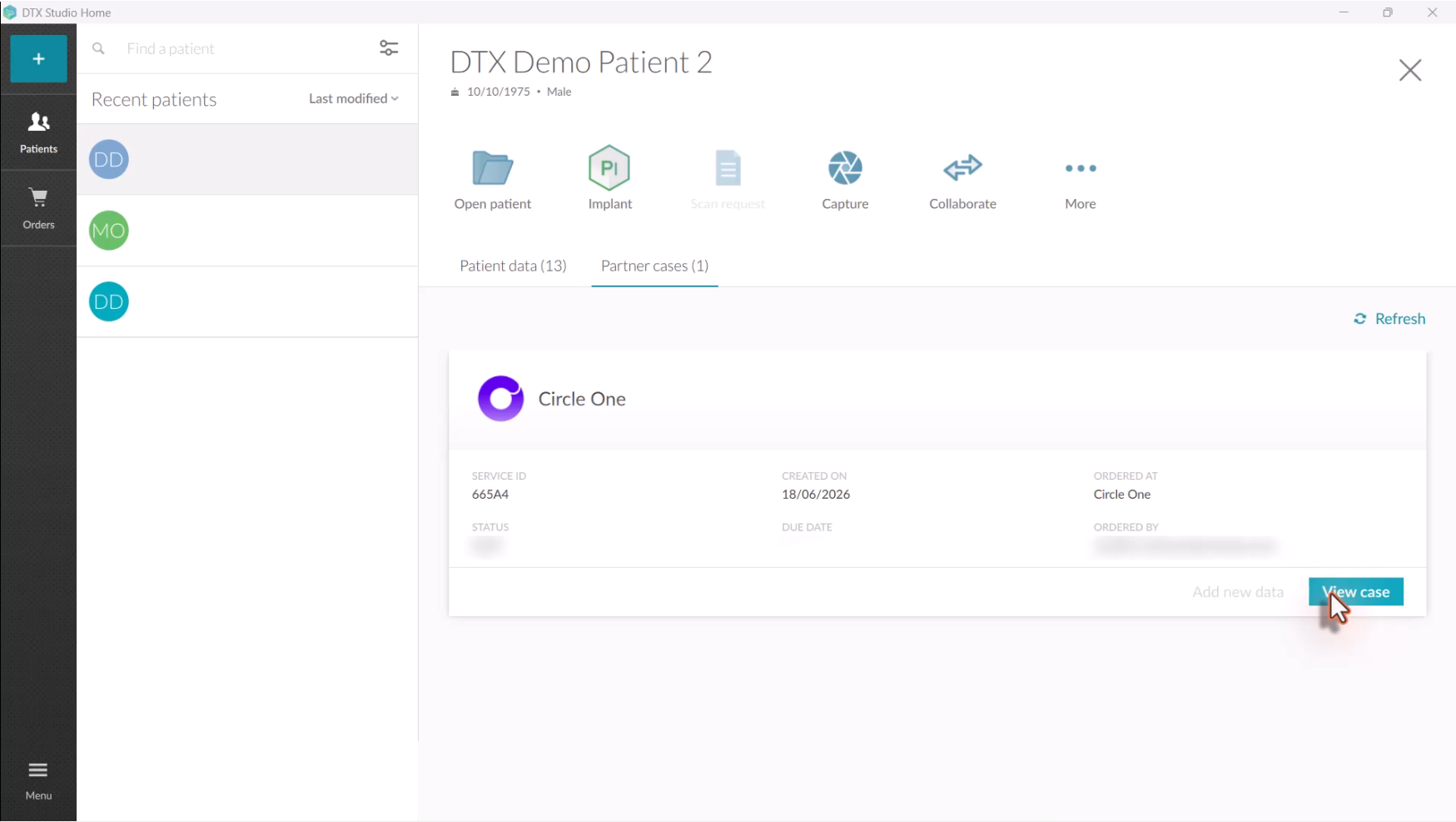Select the Partner cases (1) tab
Image resolution: width=1456 pixels, height=822 pixels.
pos(654,266)
